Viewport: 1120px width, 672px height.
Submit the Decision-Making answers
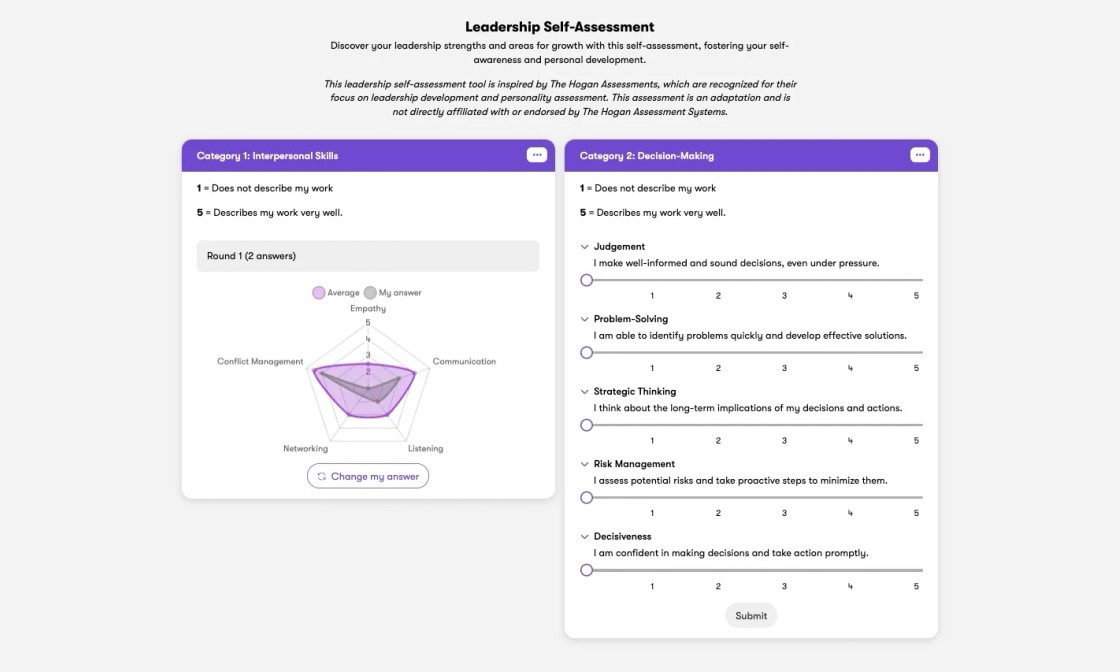click(x=751, y=616)
